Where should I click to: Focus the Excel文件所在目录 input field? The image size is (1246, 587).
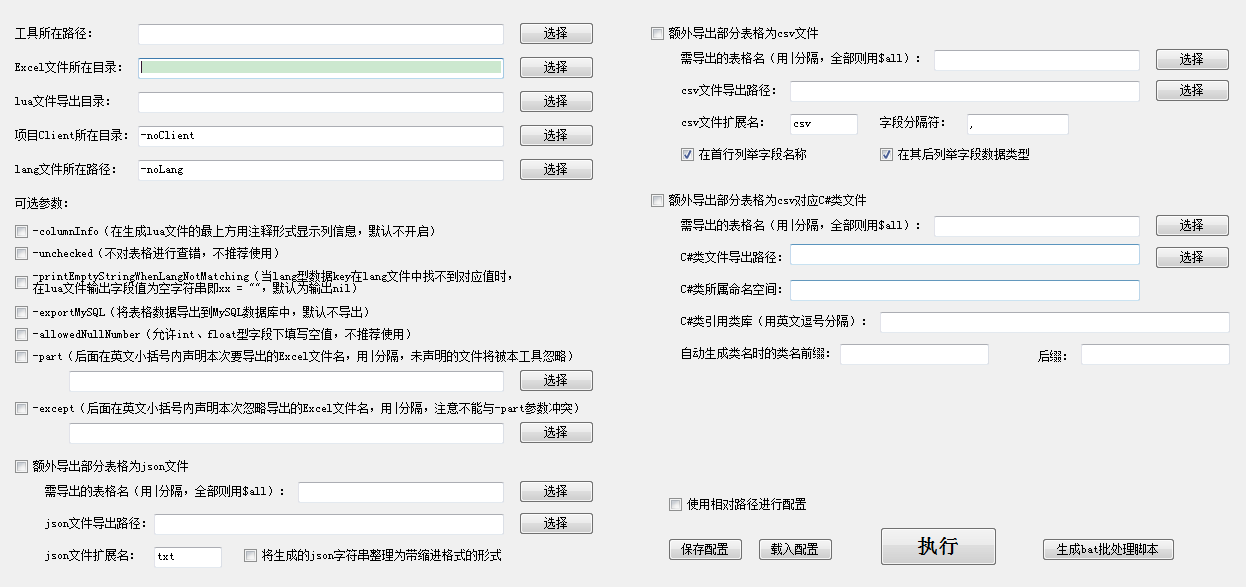(321, 68)
